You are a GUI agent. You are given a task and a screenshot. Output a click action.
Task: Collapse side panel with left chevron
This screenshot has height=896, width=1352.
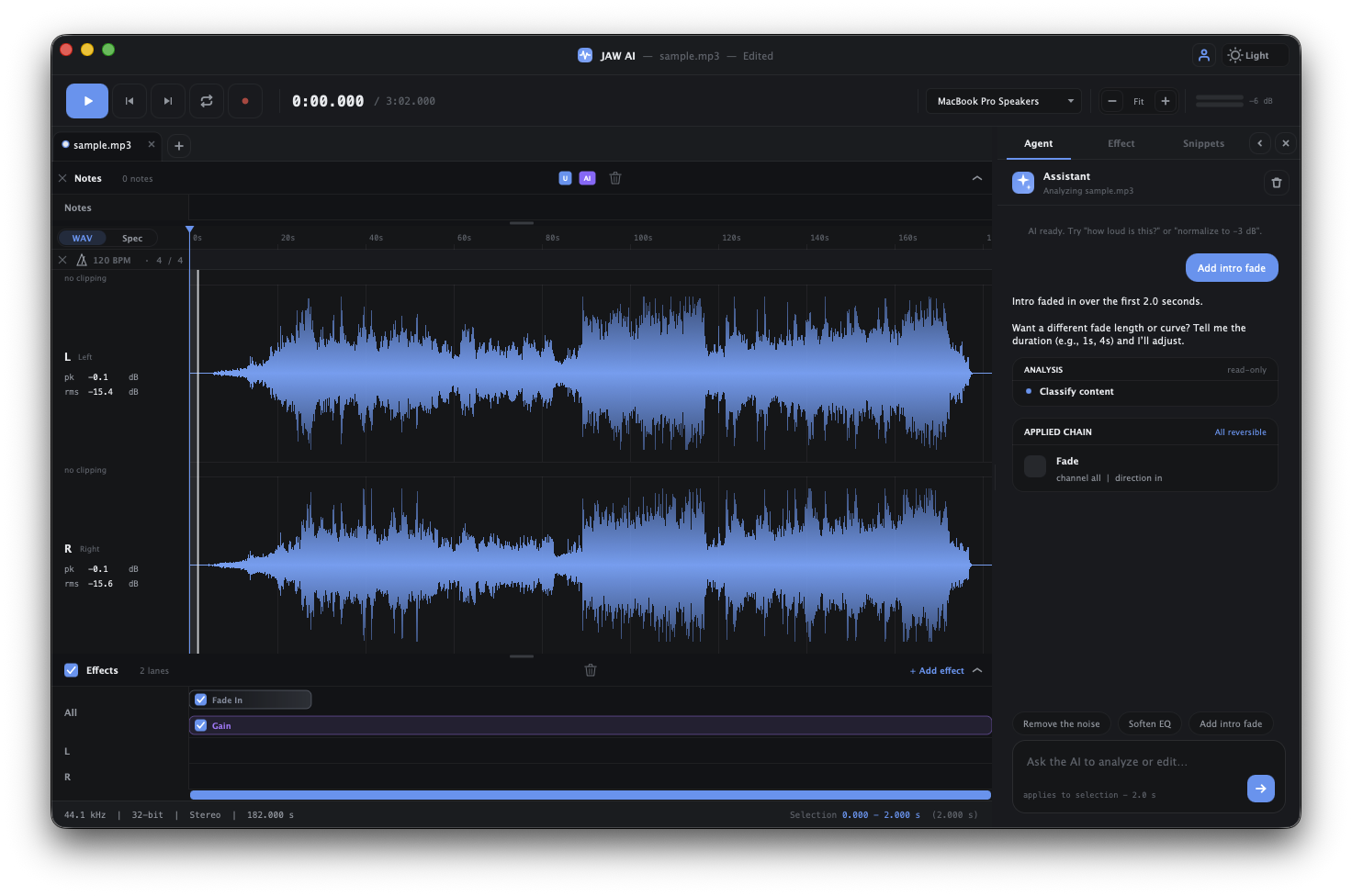point(1260,143)
